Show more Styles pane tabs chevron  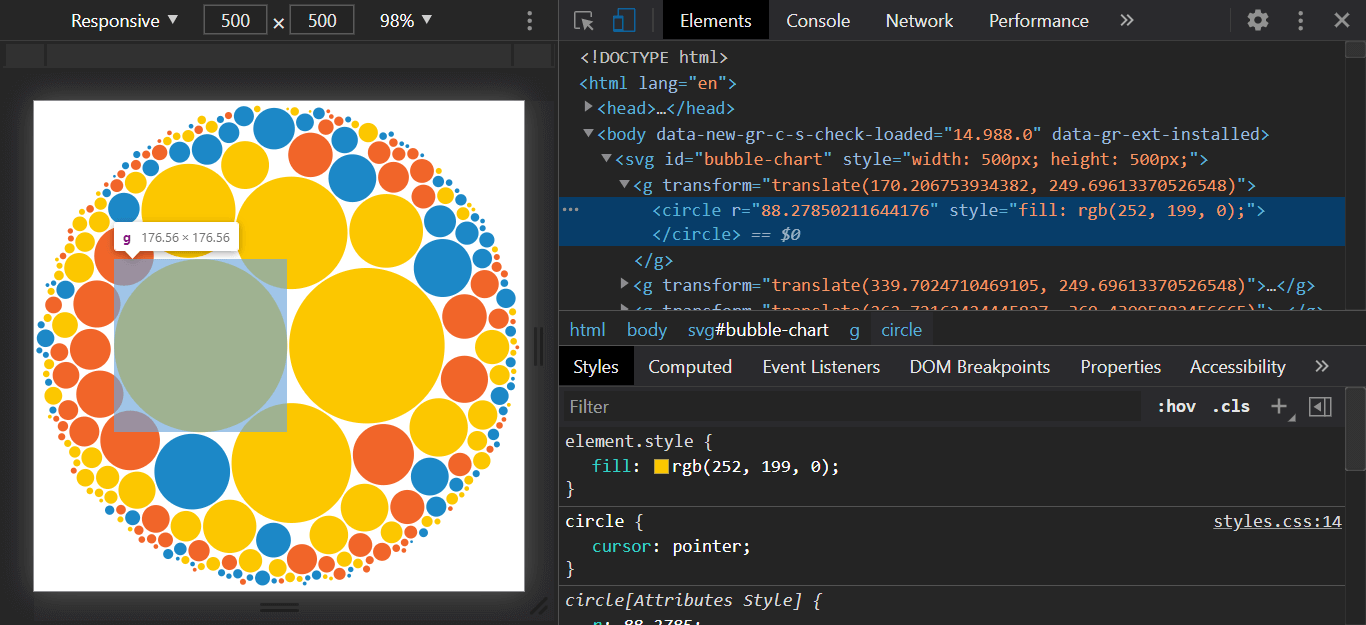click(x=1322, y=367)
